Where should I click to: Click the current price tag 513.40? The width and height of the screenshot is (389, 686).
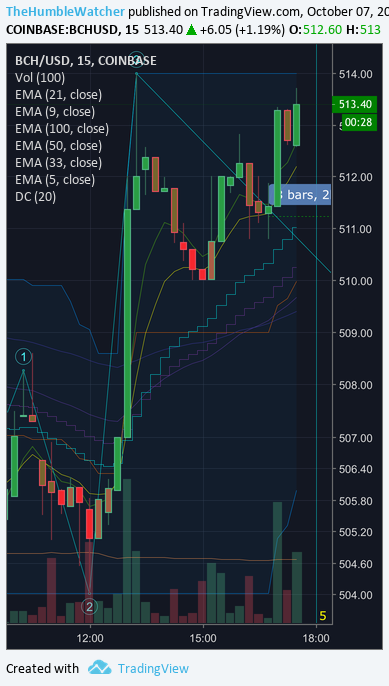[354, 104]
